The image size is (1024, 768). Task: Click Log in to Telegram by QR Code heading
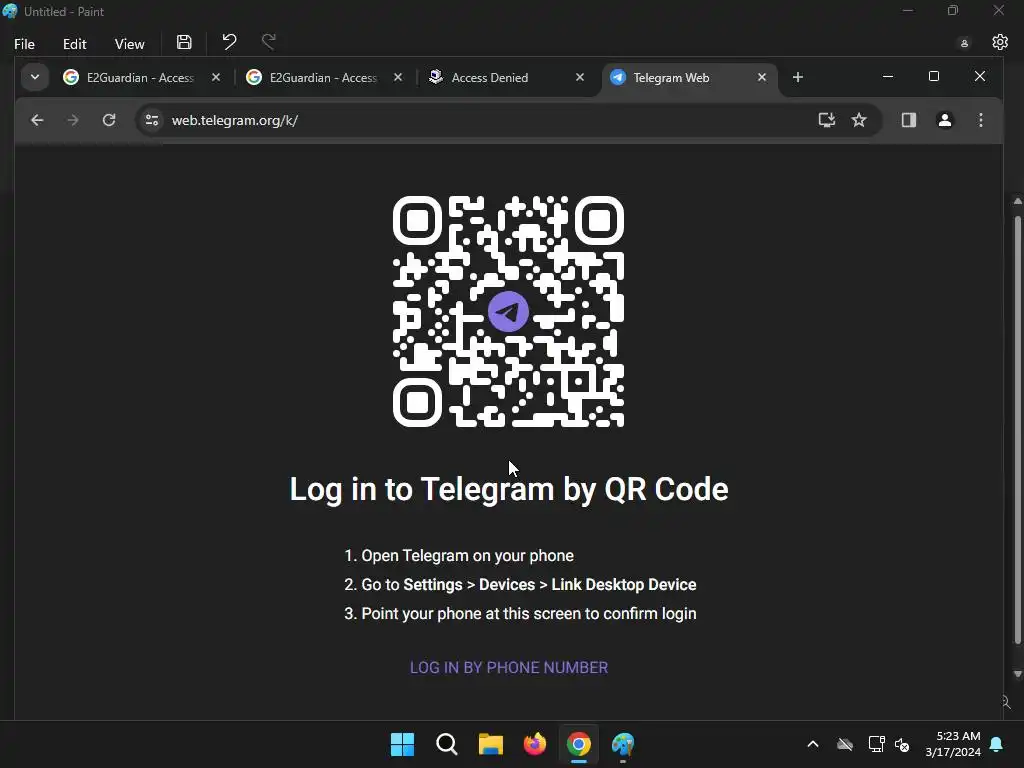click(x=509, y=489)
